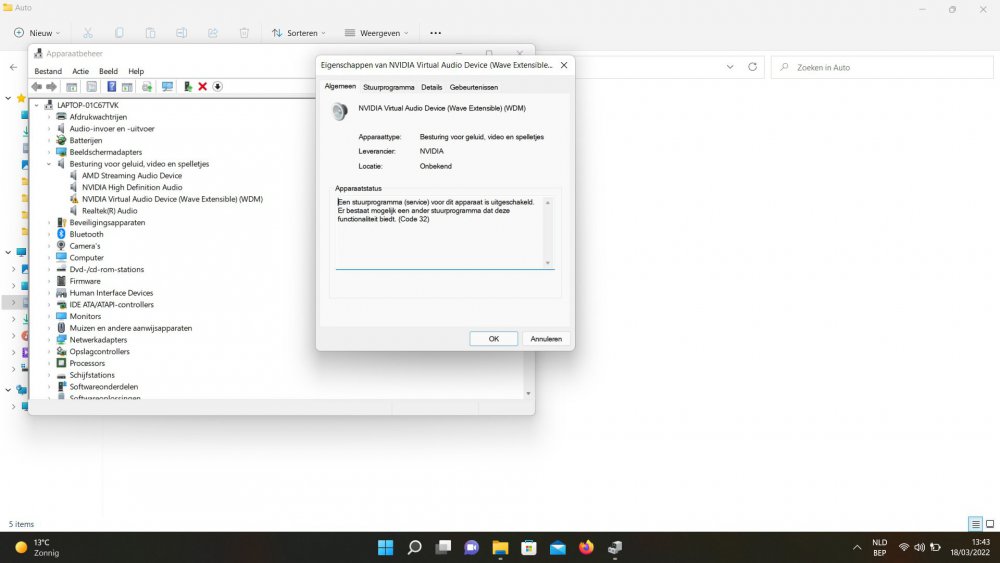This screenshot has height=563, width=1000.
Task: Expand the Netwerkadapters category
Action: pyautogui.click(x=49, y=340)
